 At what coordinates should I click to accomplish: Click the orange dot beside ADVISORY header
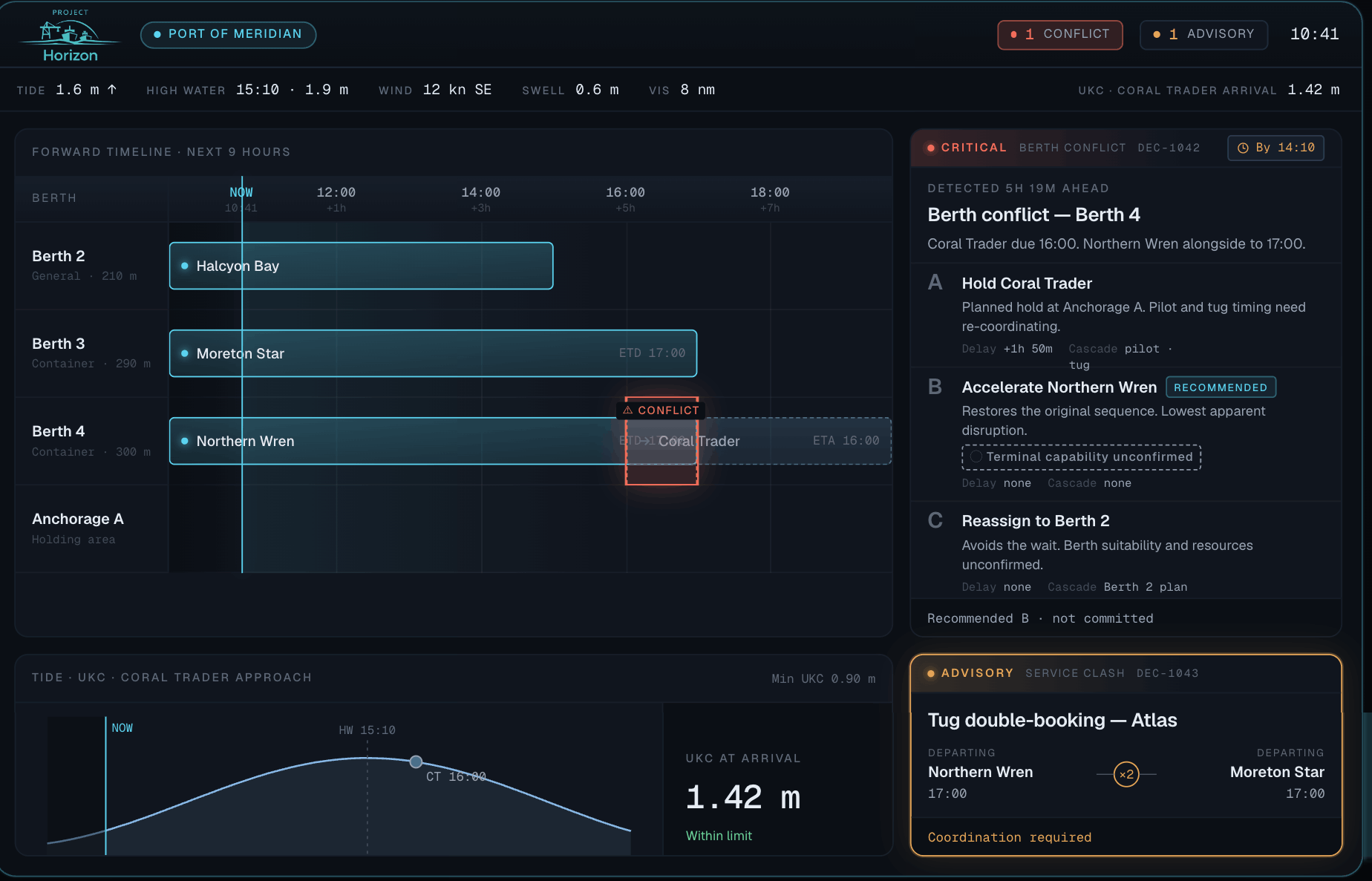point(931,673)
